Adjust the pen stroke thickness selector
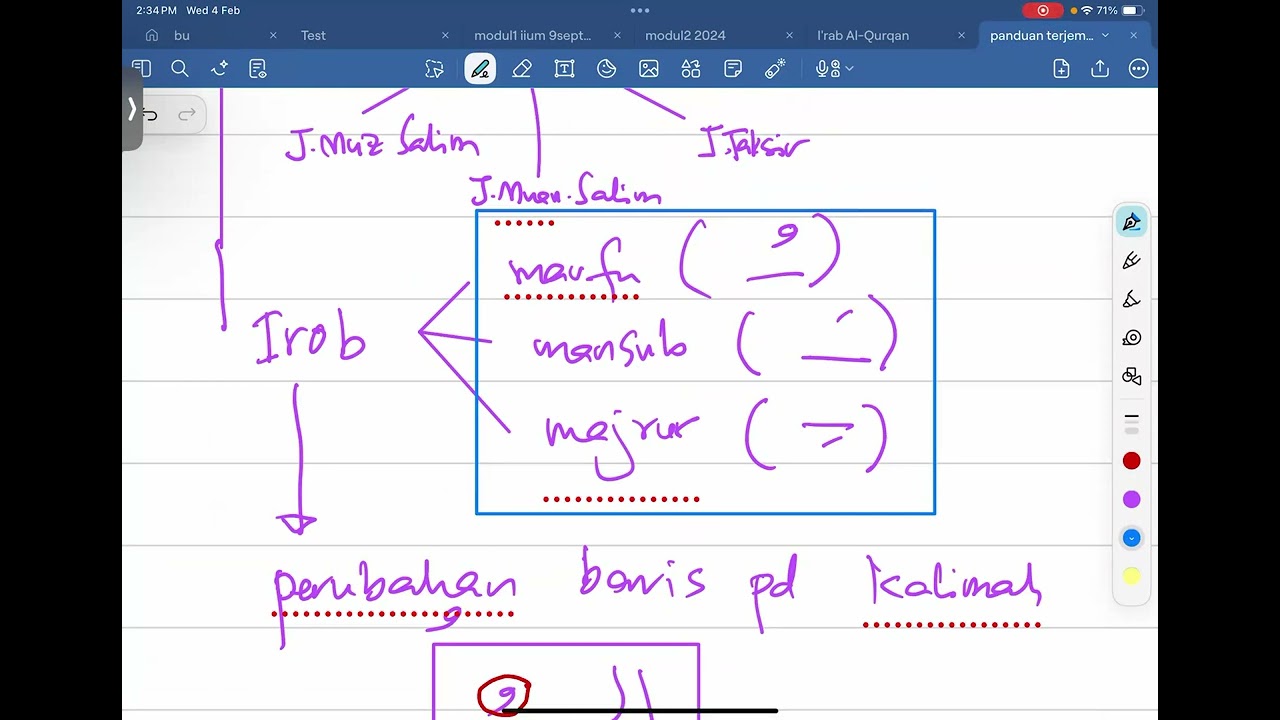 point(1131,422)
